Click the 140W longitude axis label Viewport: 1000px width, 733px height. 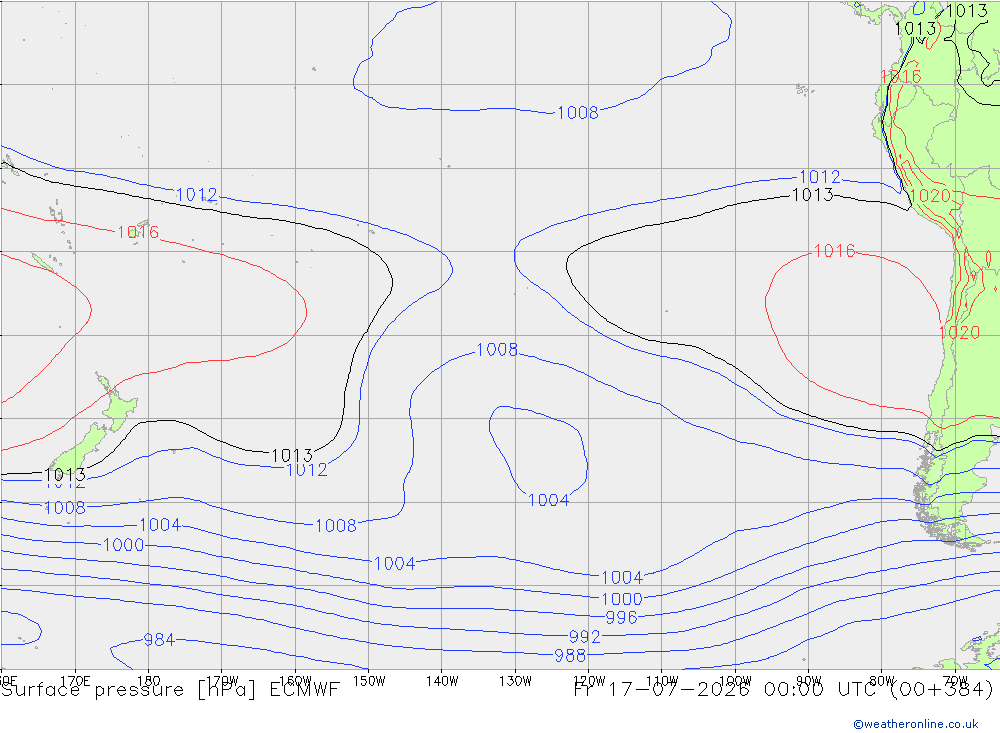[x=442, y=681]
